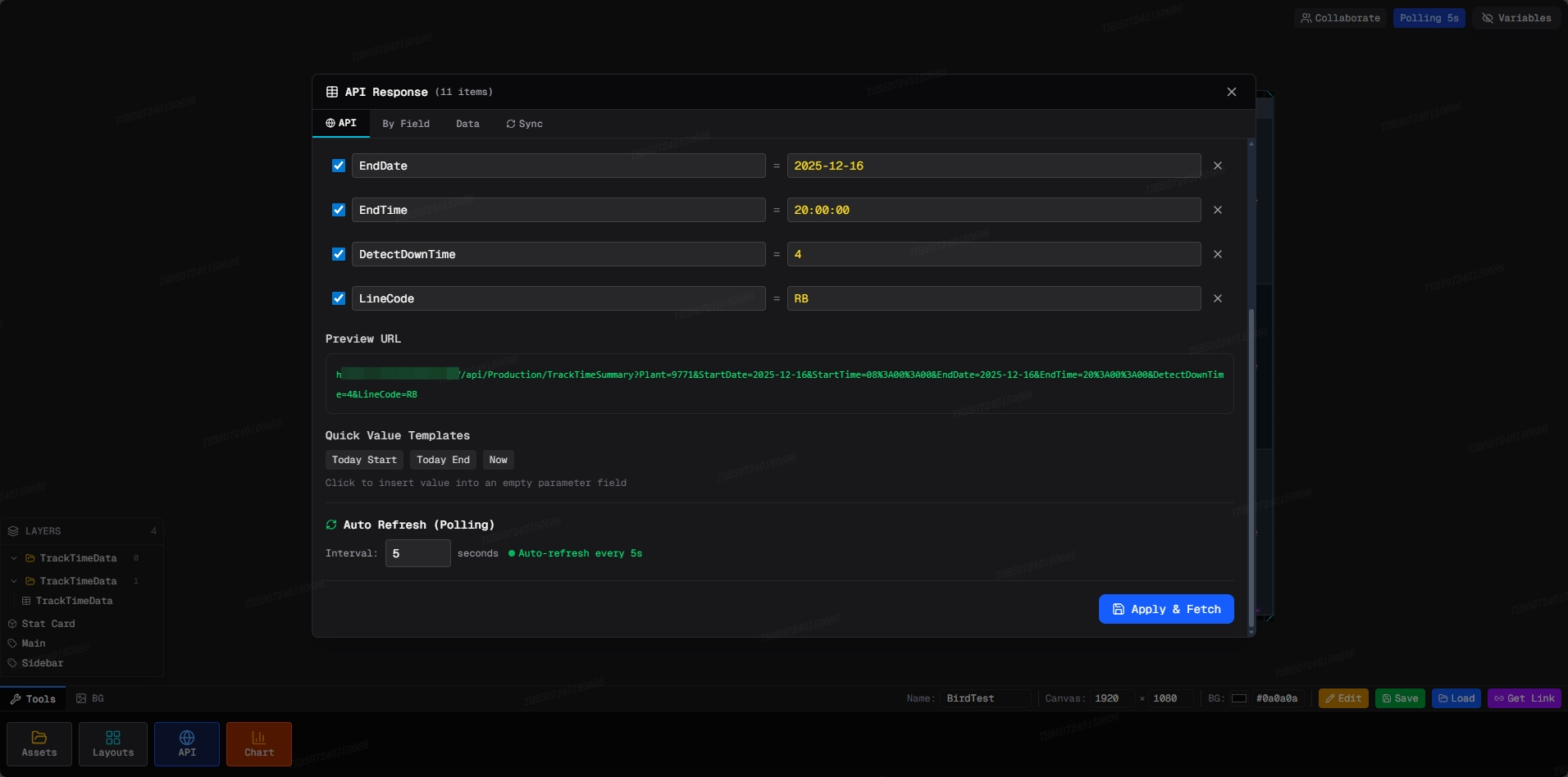Select the Stat Card layer

(48, 624)
